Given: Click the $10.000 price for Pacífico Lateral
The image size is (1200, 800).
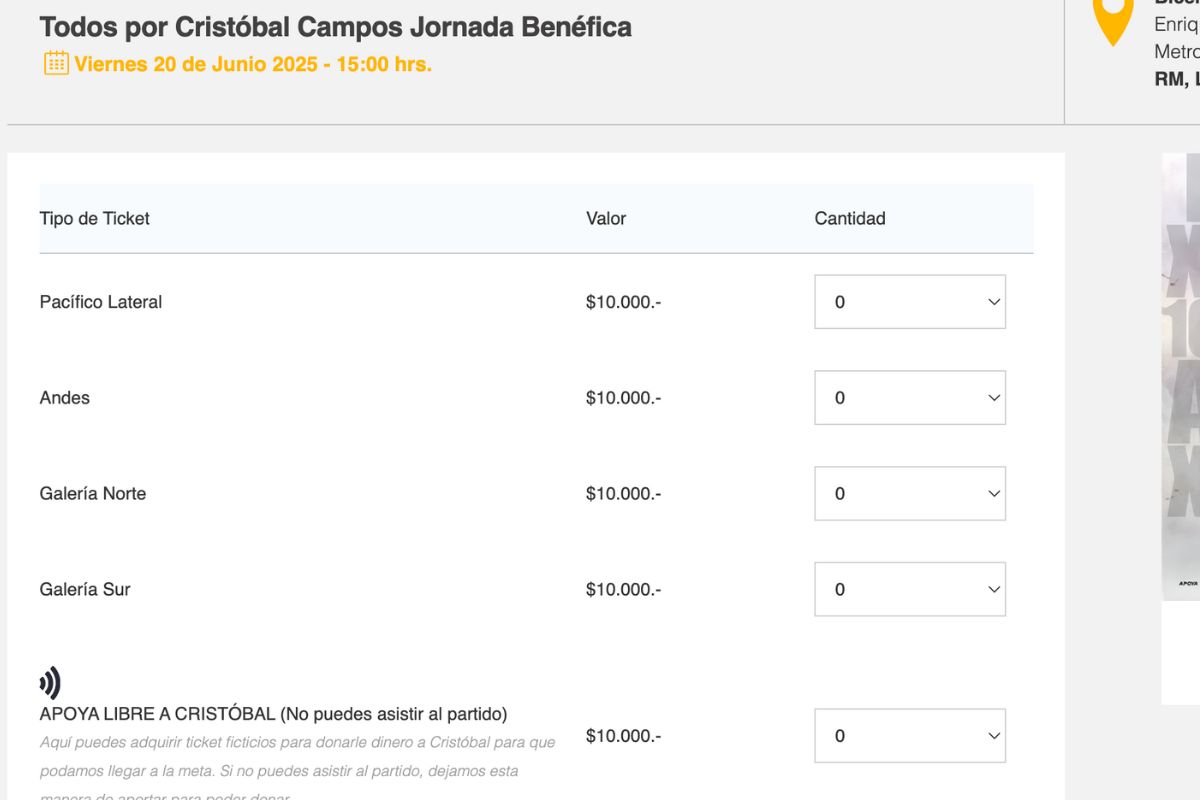Looking at the screenshot, I should [623, 302].
